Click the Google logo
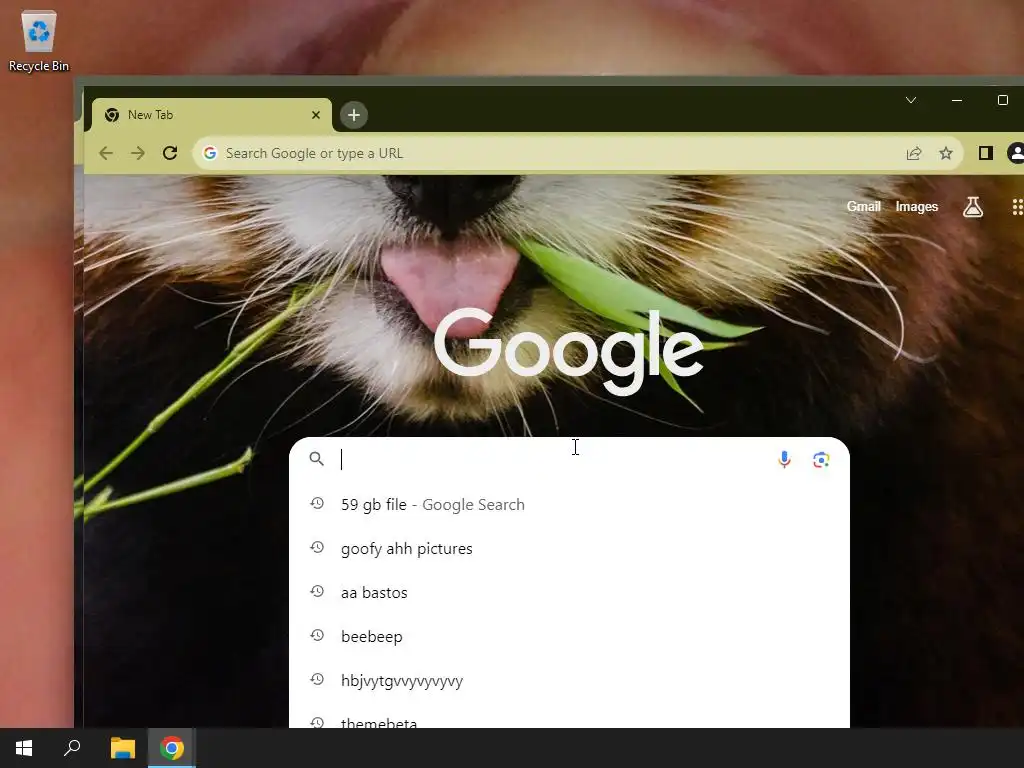This screenshot has width=1024, height=768. tap(569, 351)
